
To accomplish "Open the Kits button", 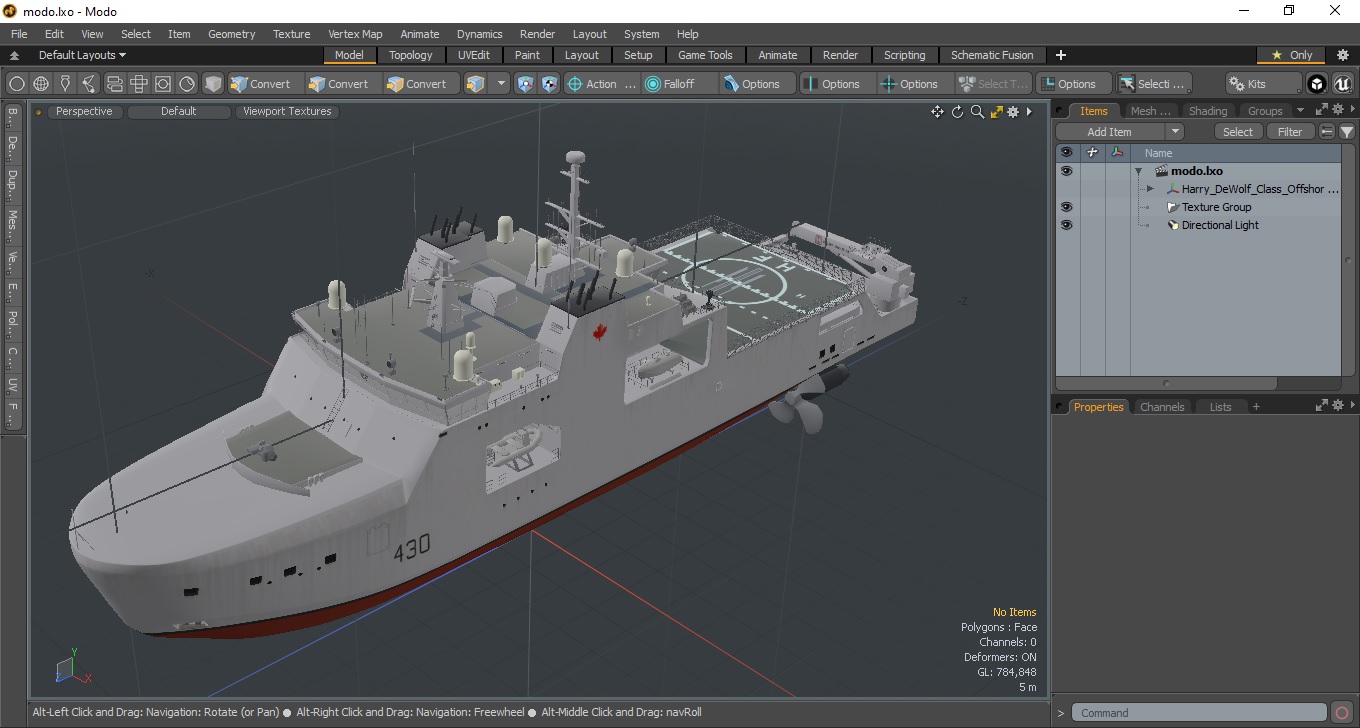I will pos(1264,84).
